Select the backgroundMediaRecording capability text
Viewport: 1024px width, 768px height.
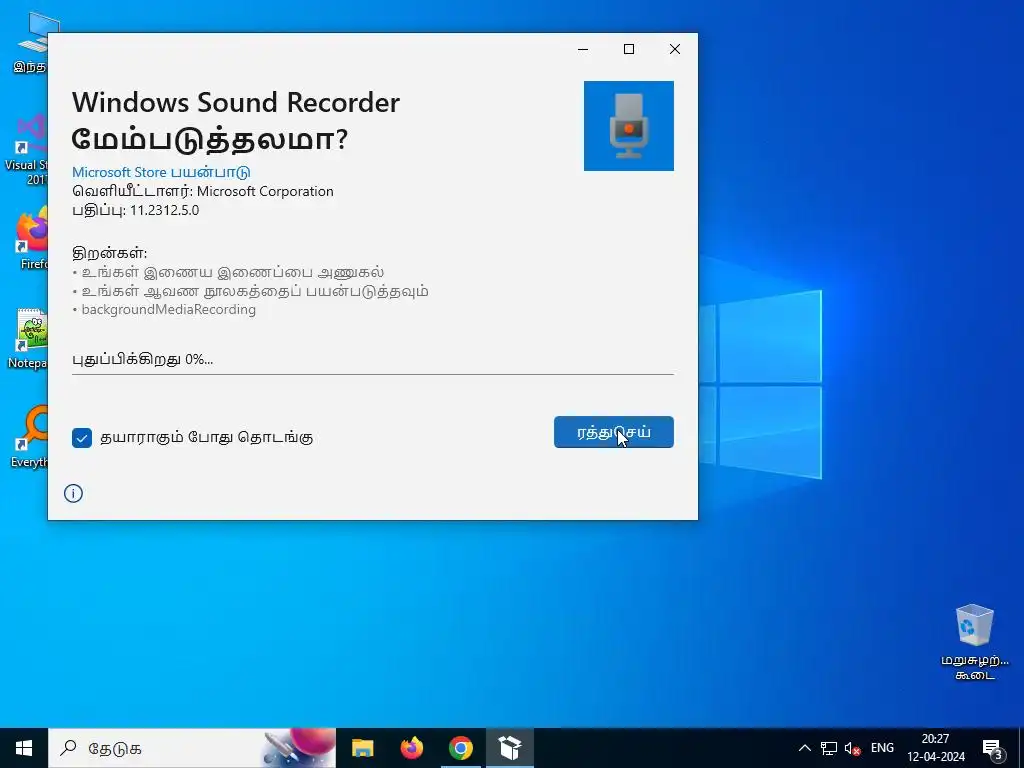(x=168, y=310)
